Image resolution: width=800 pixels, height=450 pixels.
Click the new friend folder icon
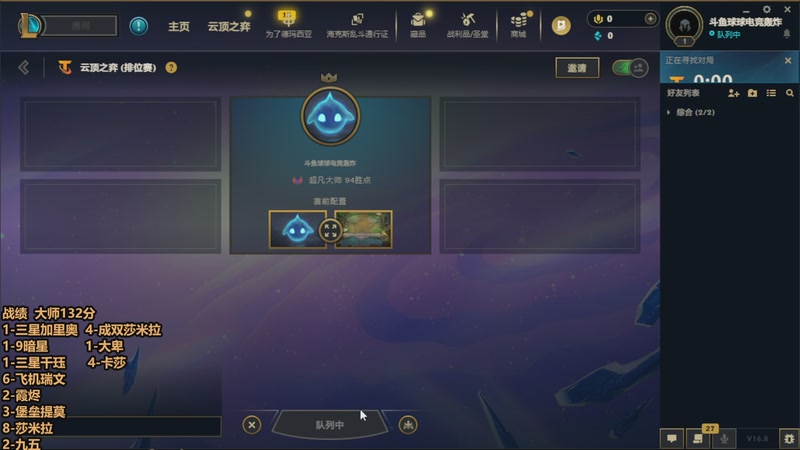752,93
